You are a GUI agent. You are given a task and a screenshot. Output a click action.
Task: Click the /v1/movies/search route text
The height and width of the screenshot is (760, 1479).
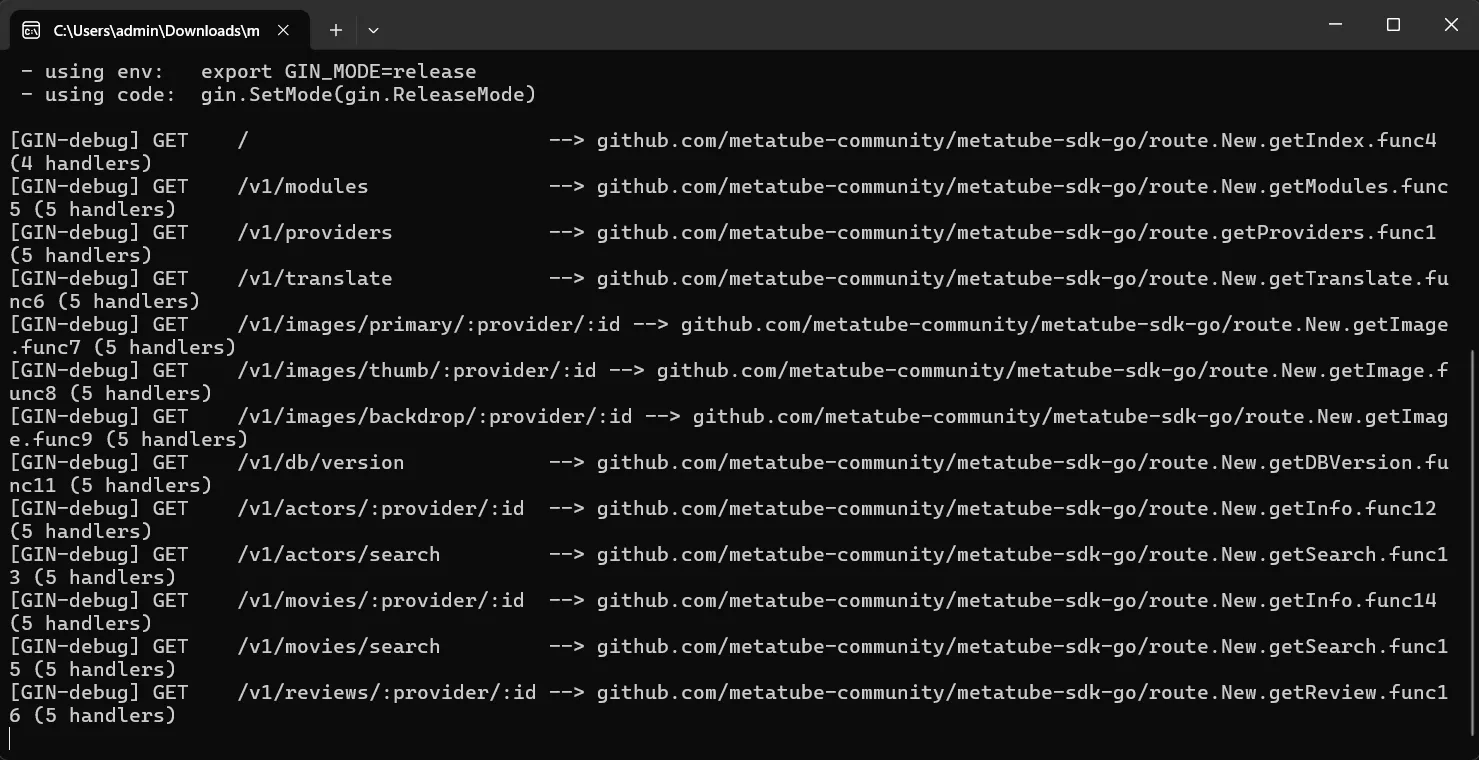[x=338, y=647]
